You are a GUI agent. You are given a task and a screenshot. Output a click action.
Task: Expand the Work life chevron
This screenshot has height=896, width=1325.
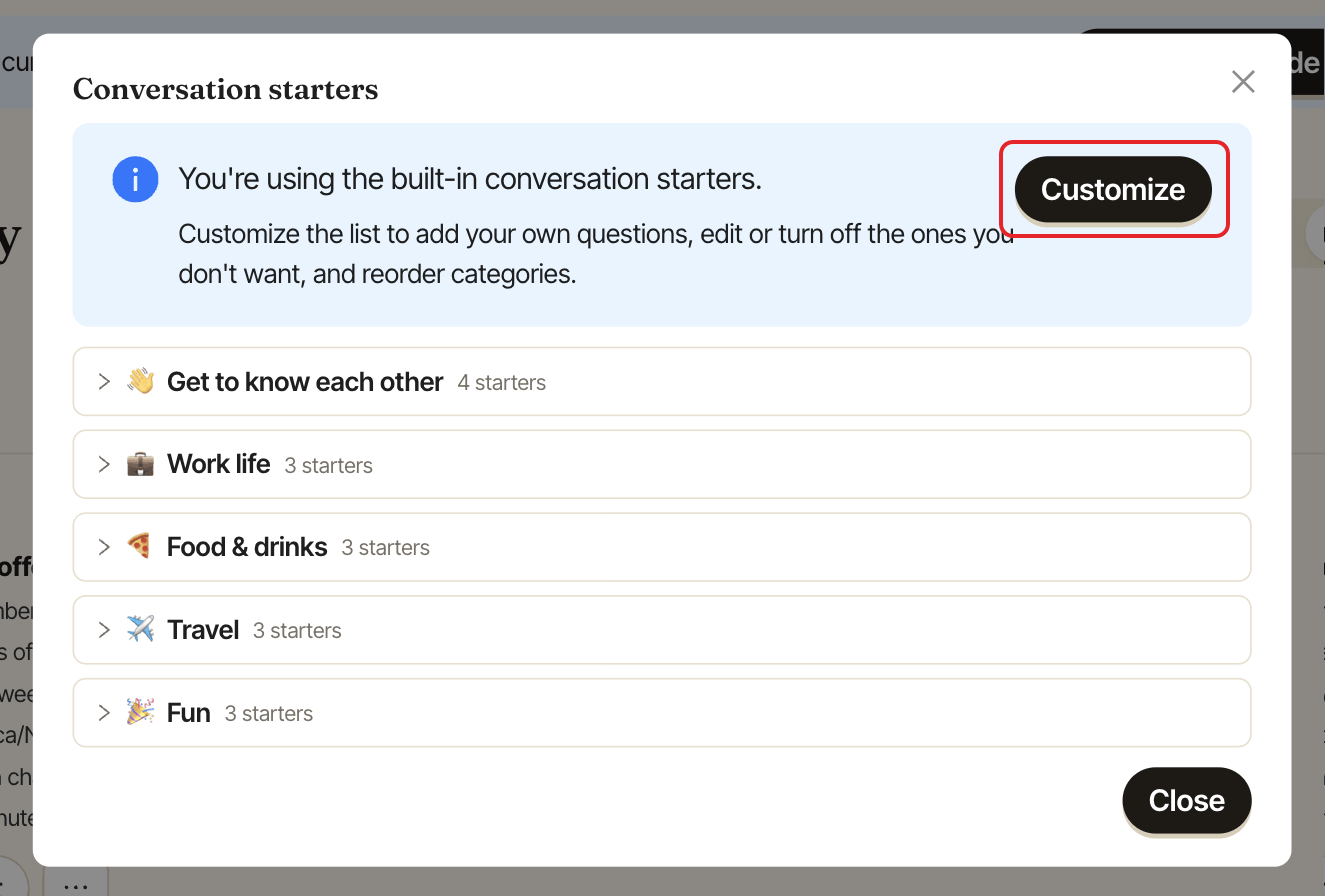103,464
